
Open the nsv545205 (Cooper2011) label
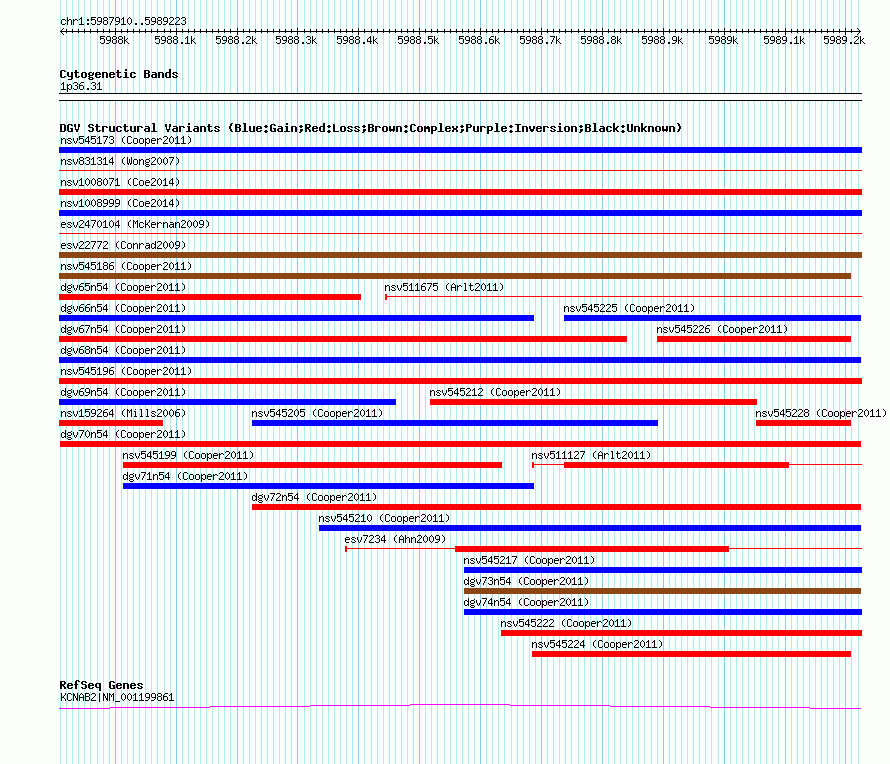317,413
